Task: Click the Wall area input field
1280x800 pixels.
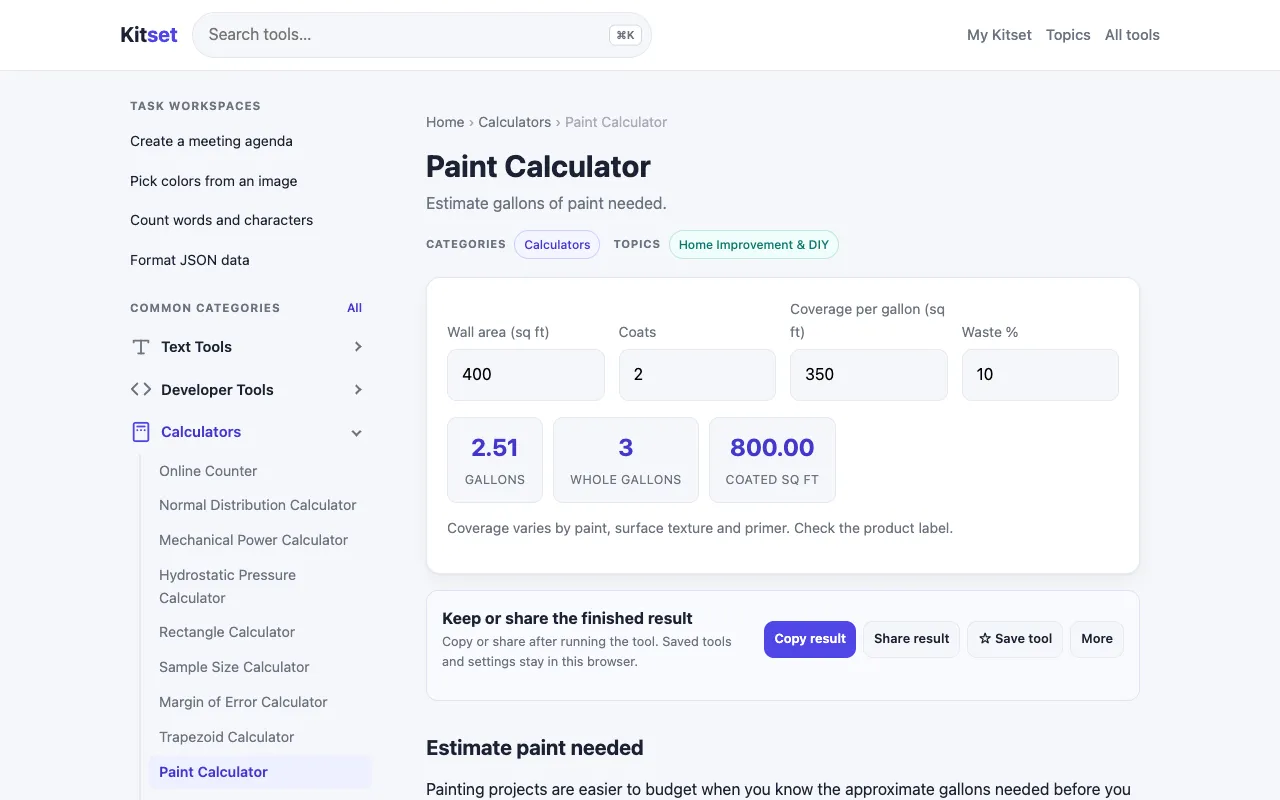Action: 526,375
